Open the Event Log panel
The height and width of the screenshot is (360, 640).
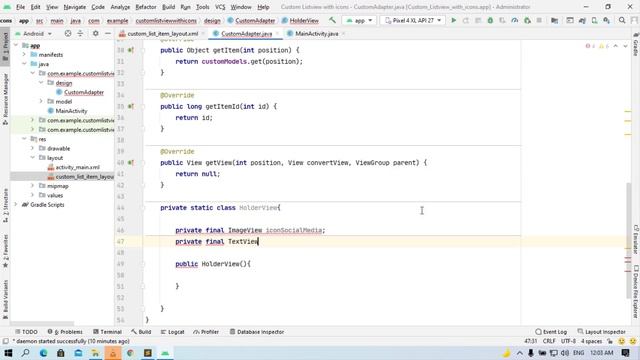(551, 332)
